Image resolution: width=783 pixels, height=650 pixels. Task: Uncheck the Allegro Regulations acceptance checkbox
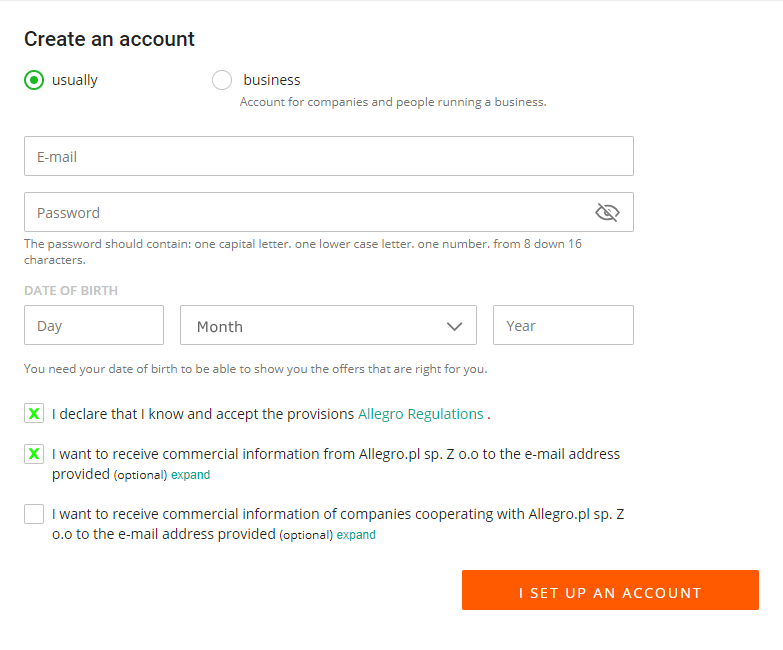coord(34,414)
